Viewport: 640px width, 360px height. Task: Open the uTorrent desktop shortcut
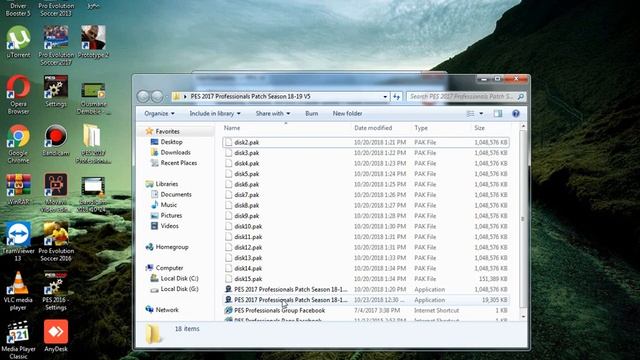click(18, 42)
